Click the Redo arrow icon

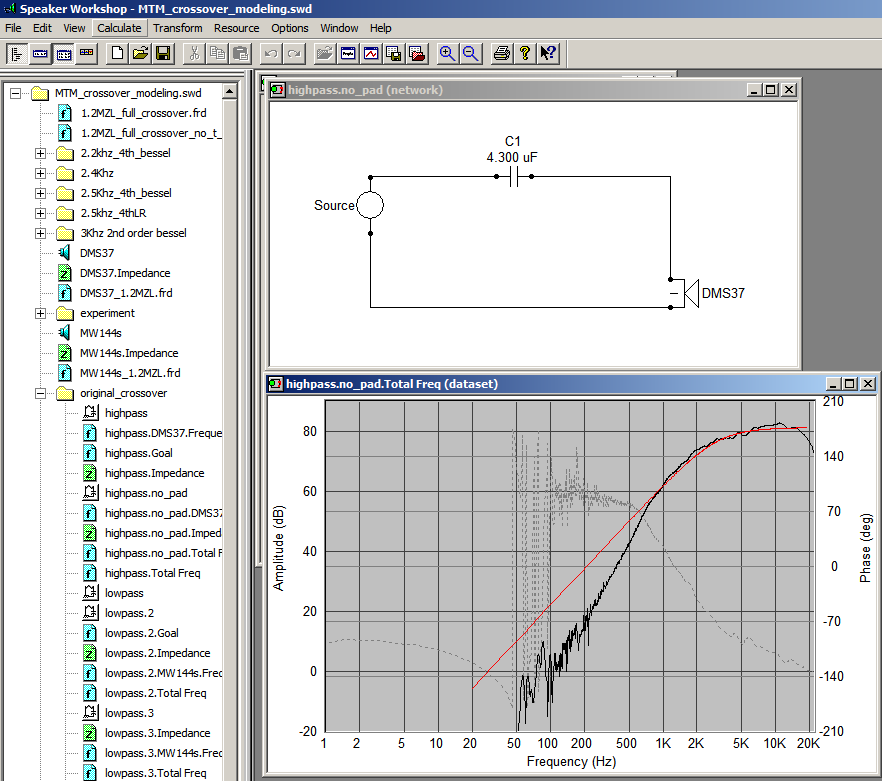[x=294, y=54]
